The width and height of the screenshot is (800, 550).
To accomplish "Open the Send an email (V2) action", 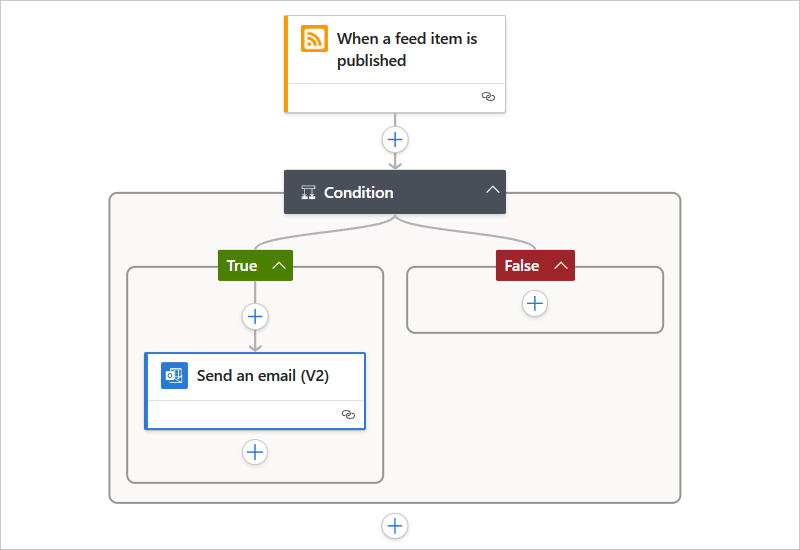I will 263,376.
